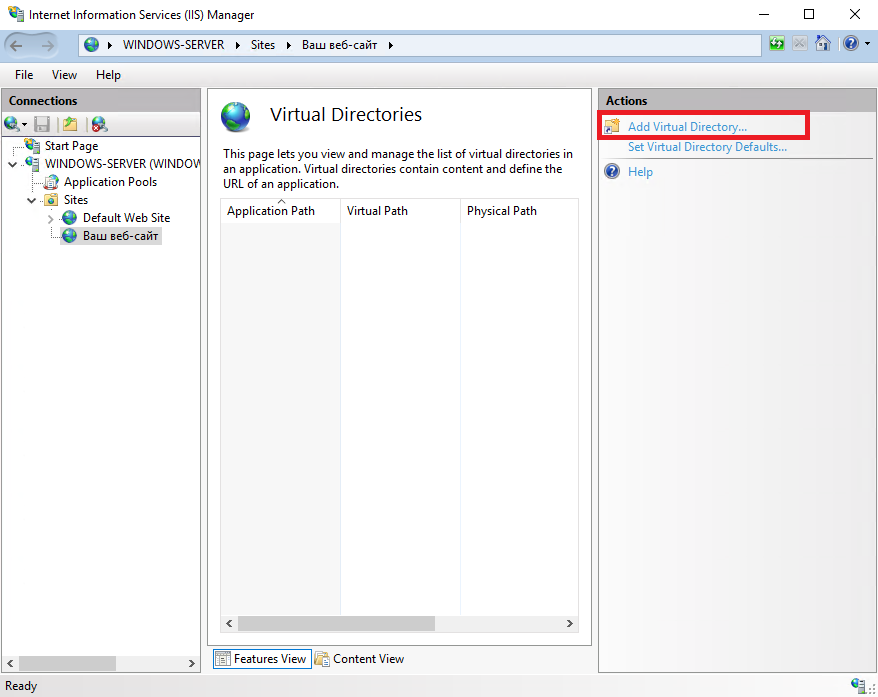The image size is (878, 697).
Task: Open the File menu
Action: pyautogui.click(x=24, y=75)
